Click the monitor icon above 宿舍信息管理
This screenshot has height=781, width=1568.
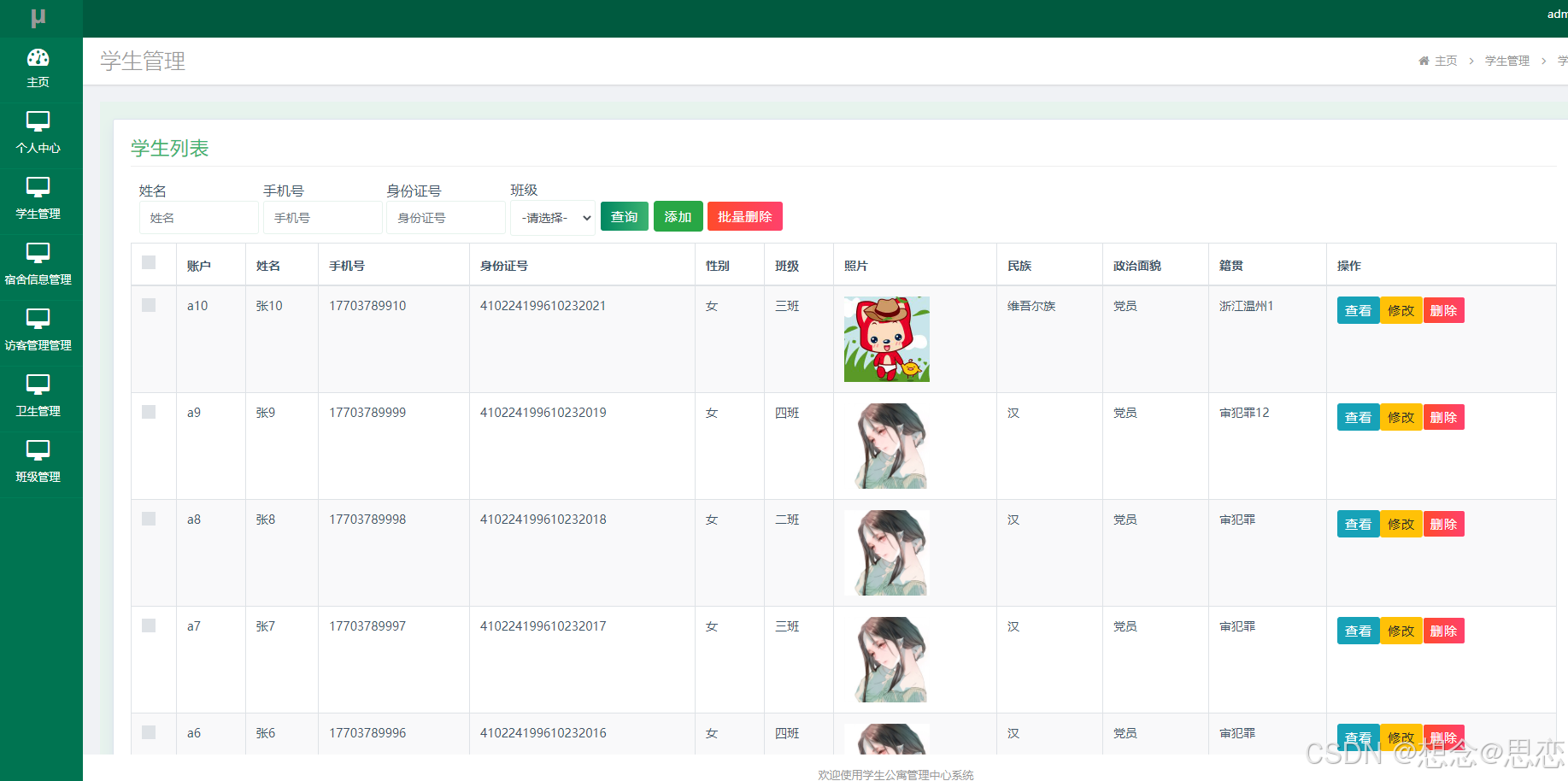click(x=38, y=252)
